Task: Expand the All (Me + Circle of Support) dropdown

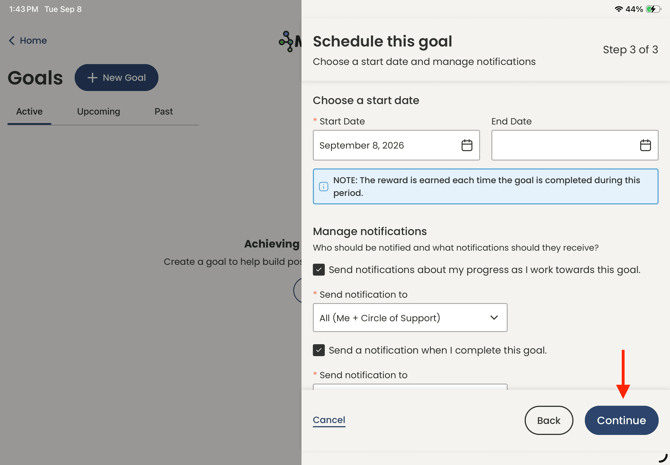Action: [410, 318]
